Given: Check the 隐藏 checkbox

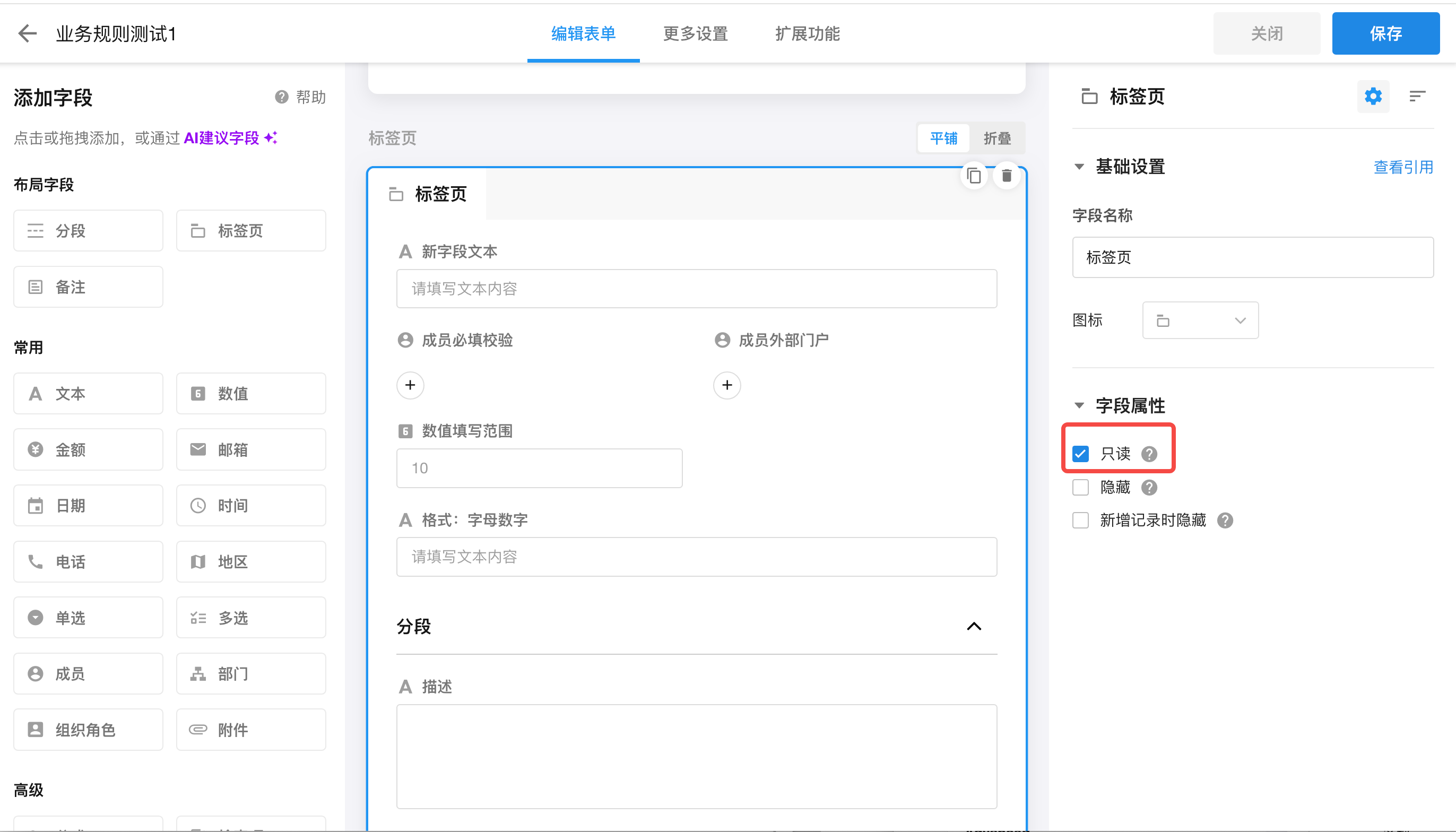Looking at the screenshot, I should pyautogui.click(x=1080, y=488).
